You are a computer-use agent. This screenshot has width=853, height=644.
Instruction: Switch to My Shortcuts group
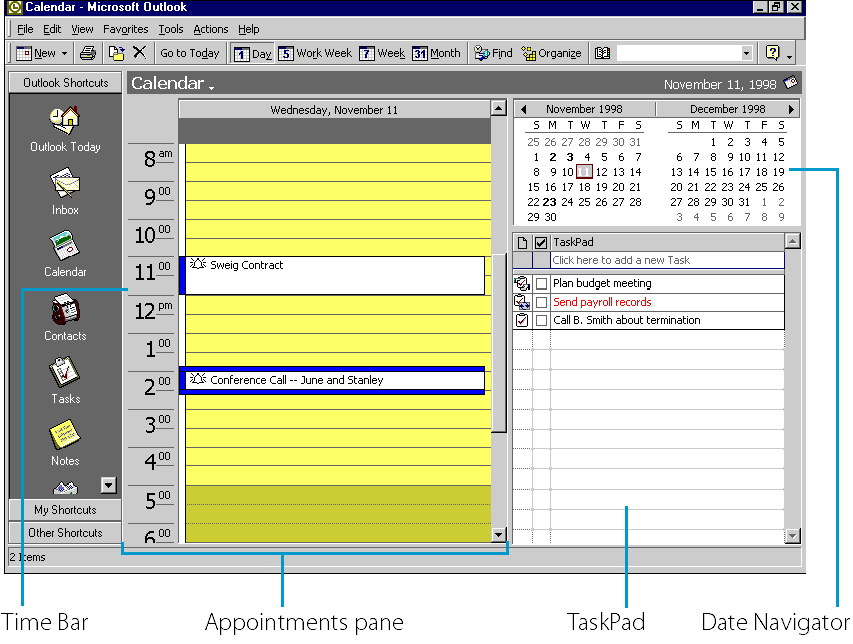pos(65,510)
